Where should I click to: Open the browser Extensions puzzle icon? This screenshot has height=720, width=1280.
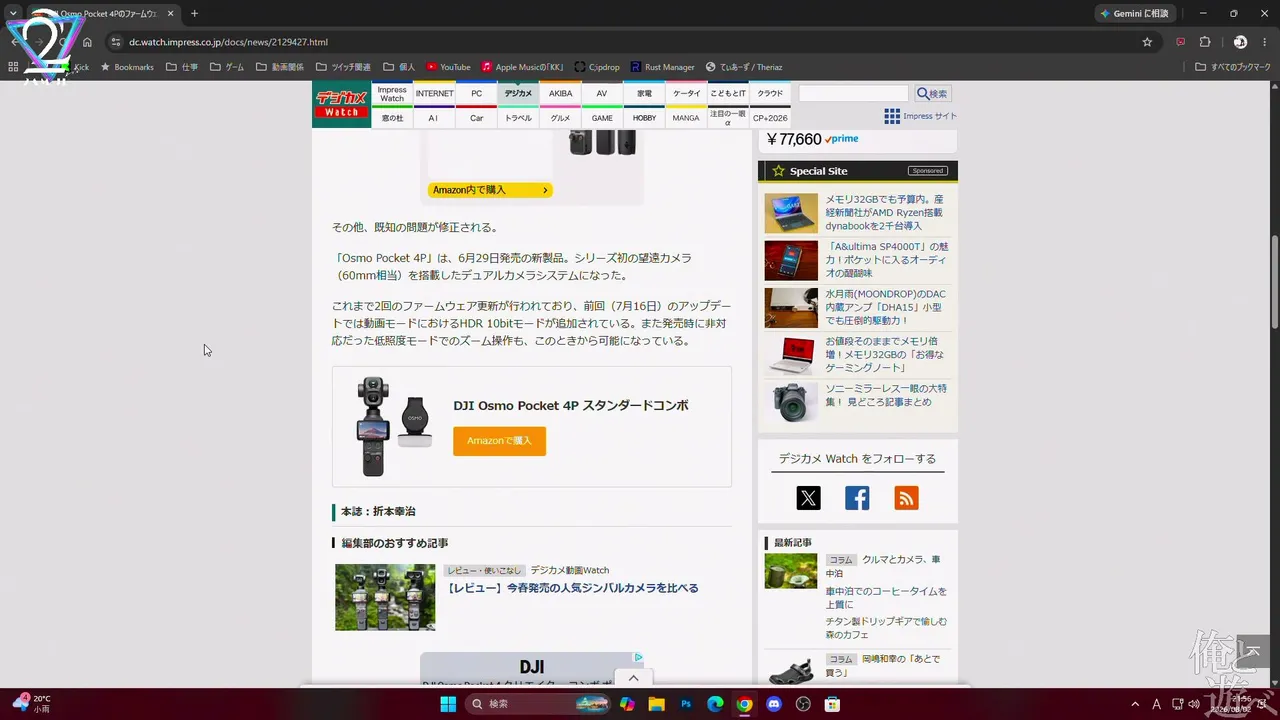coord(1205,42)
